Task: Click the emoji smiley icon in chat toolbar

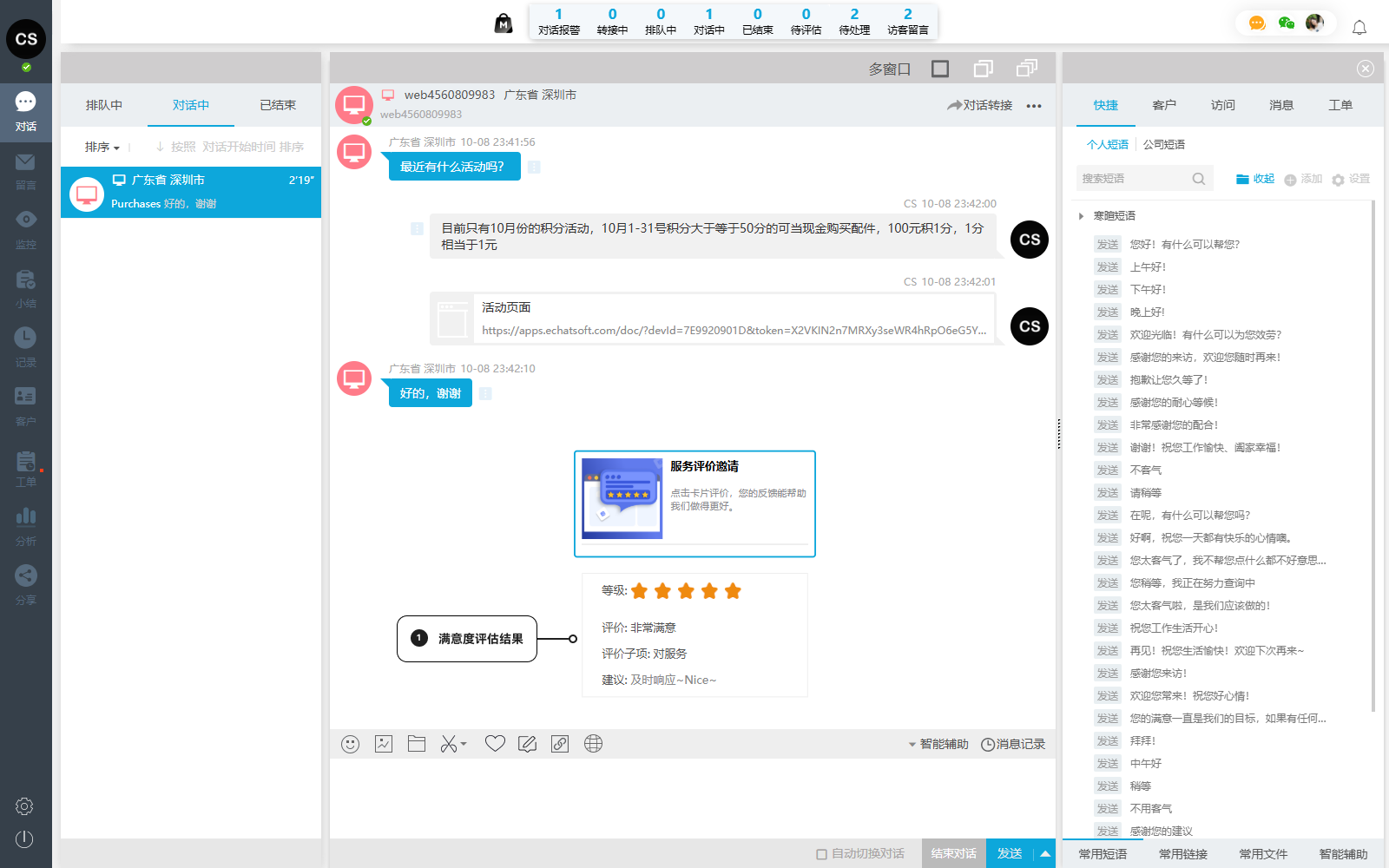Action: pos(350,744)
